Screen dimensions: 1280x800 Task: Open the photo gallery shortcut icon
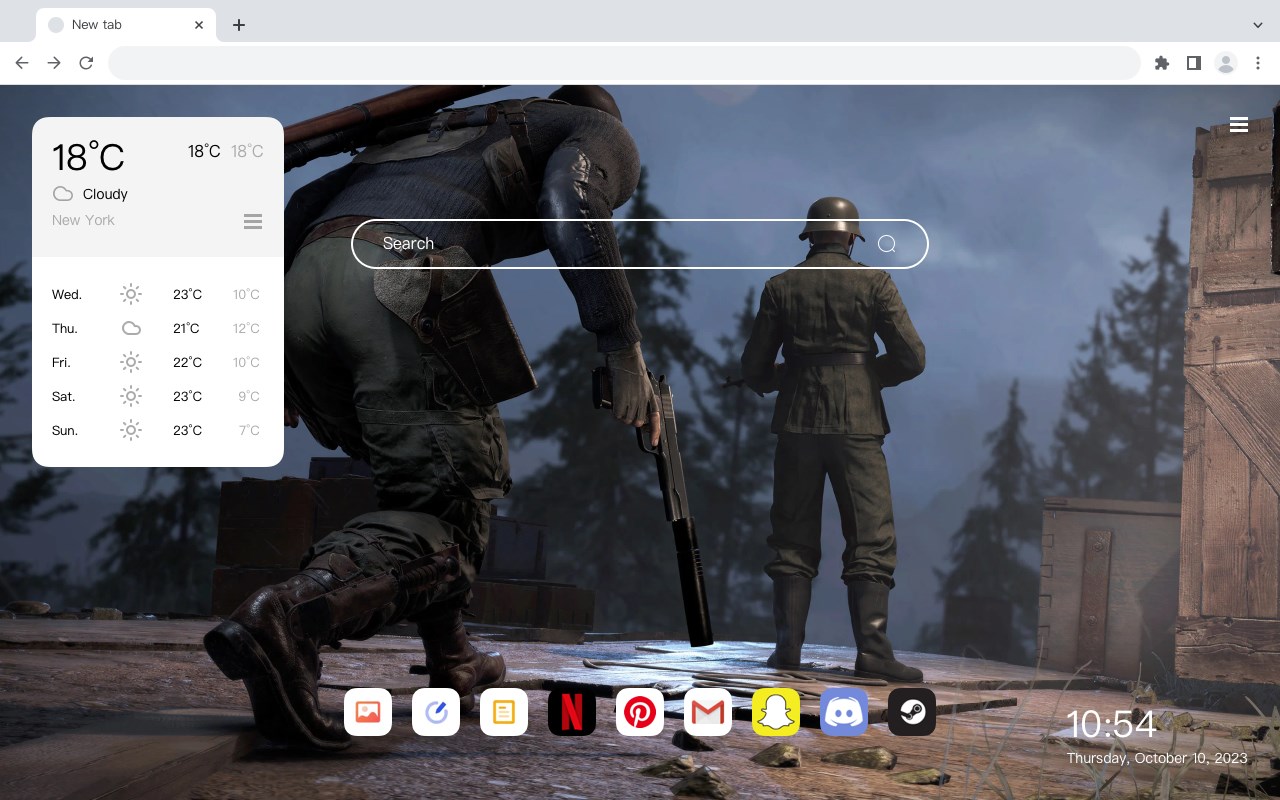coord(368,712)
